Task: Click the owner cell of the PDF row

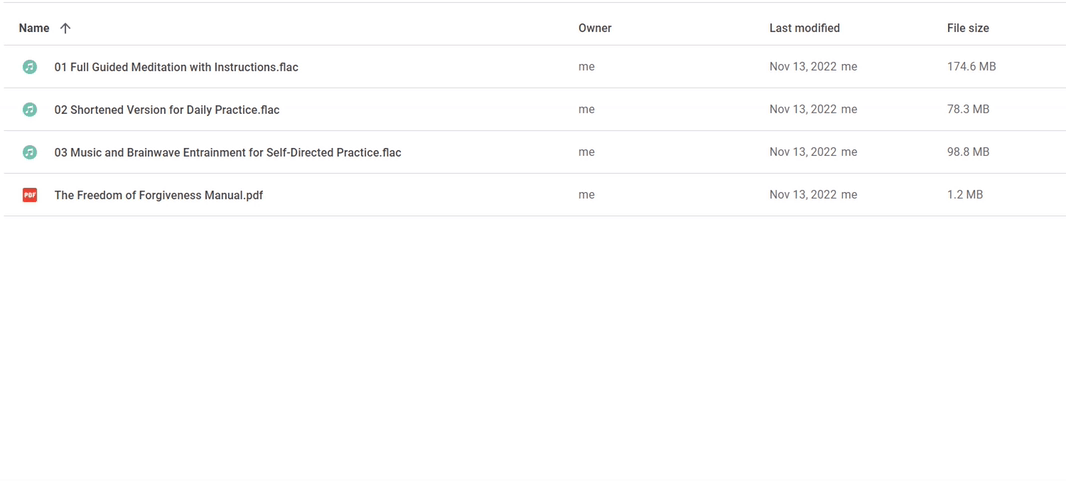Action: pos(586,195)
